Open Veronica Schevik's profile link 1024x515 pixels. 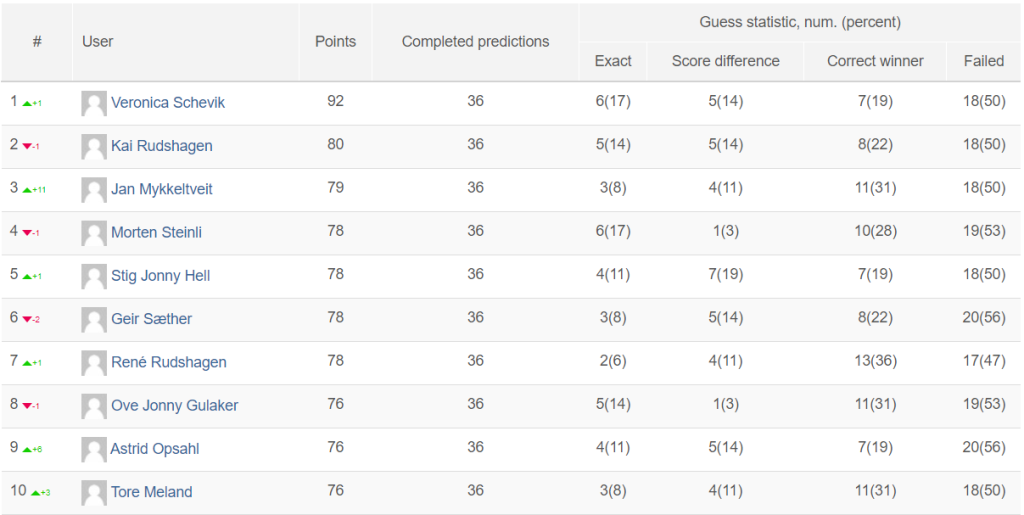coord(168,102)
